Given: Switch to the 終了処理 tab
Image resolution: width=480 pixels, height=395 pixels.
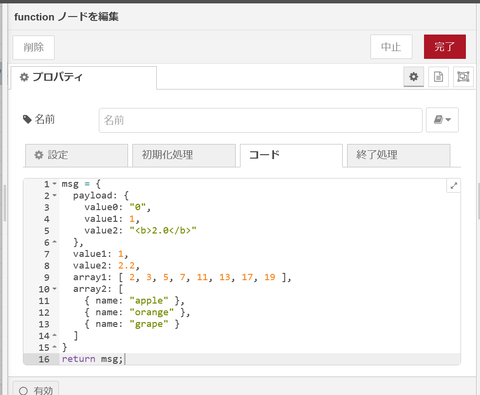Looking at the screenshot, I should (x=399, y=155).
